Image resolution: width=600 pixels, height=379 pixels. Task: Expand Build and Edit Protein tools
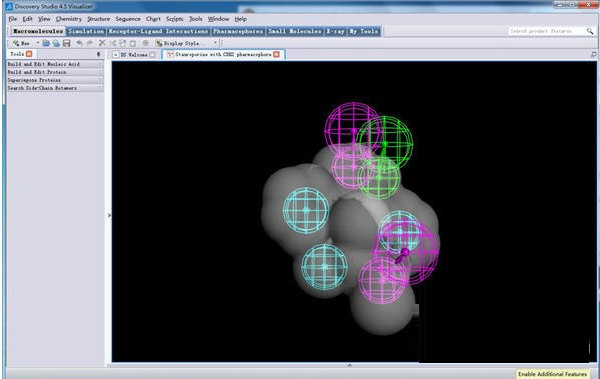(55, 72)
